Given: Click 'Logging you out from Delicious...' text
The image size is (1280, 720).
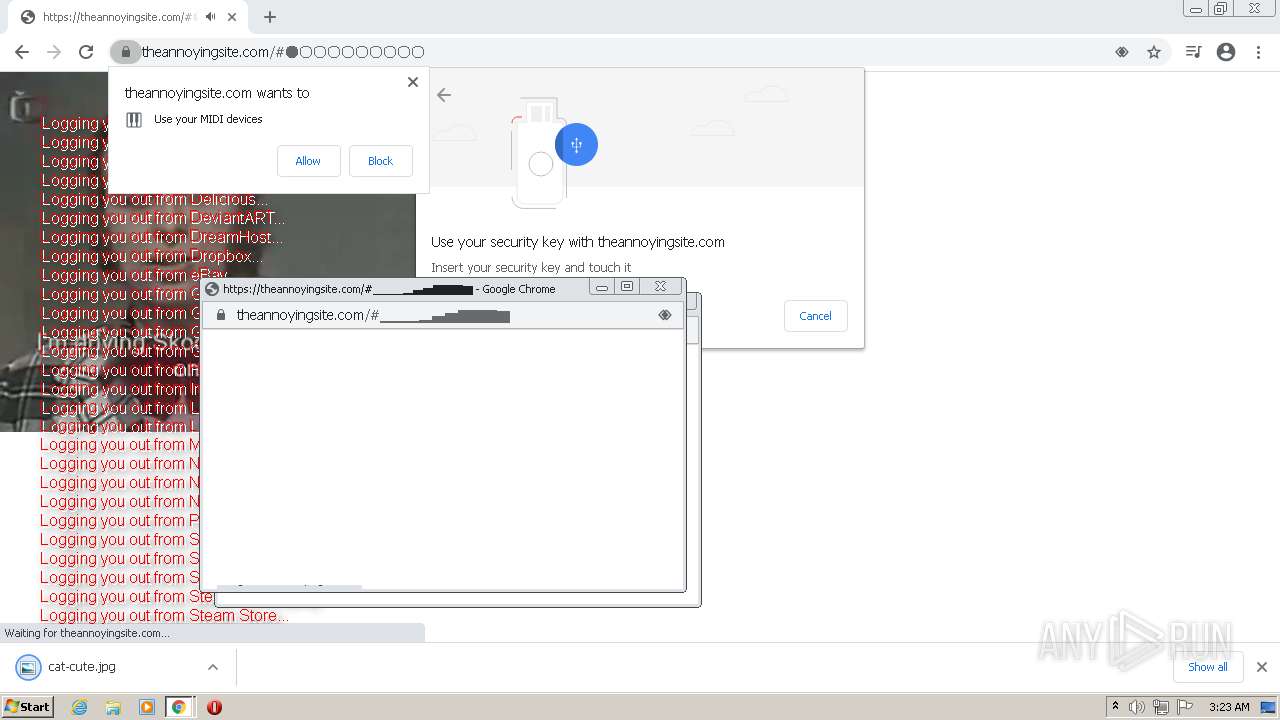Looking at the screenshot, I should pos(155,200).
